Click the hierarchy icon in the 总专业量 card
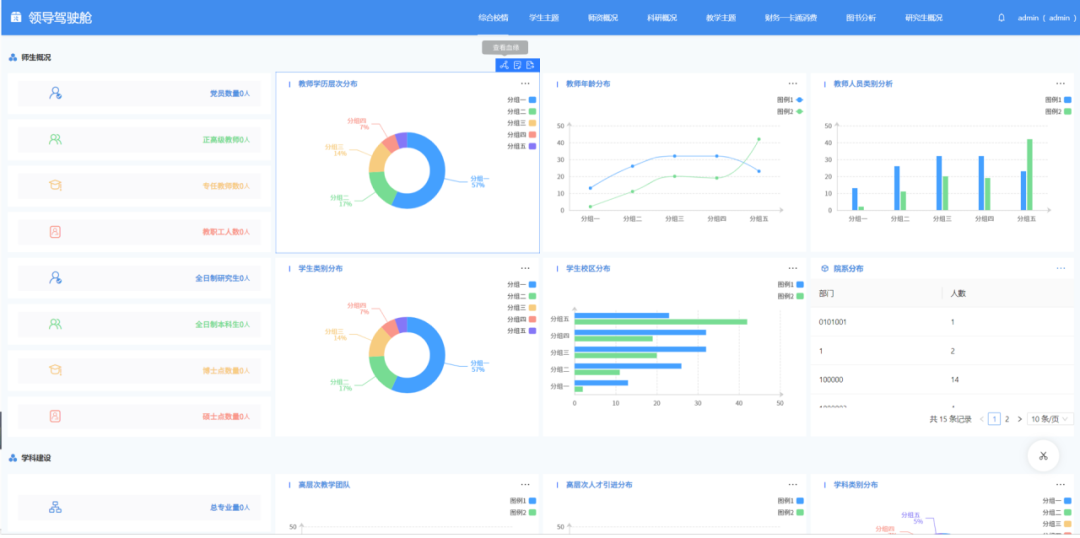This screenshot has height=538, width=1080. (56, 507)
